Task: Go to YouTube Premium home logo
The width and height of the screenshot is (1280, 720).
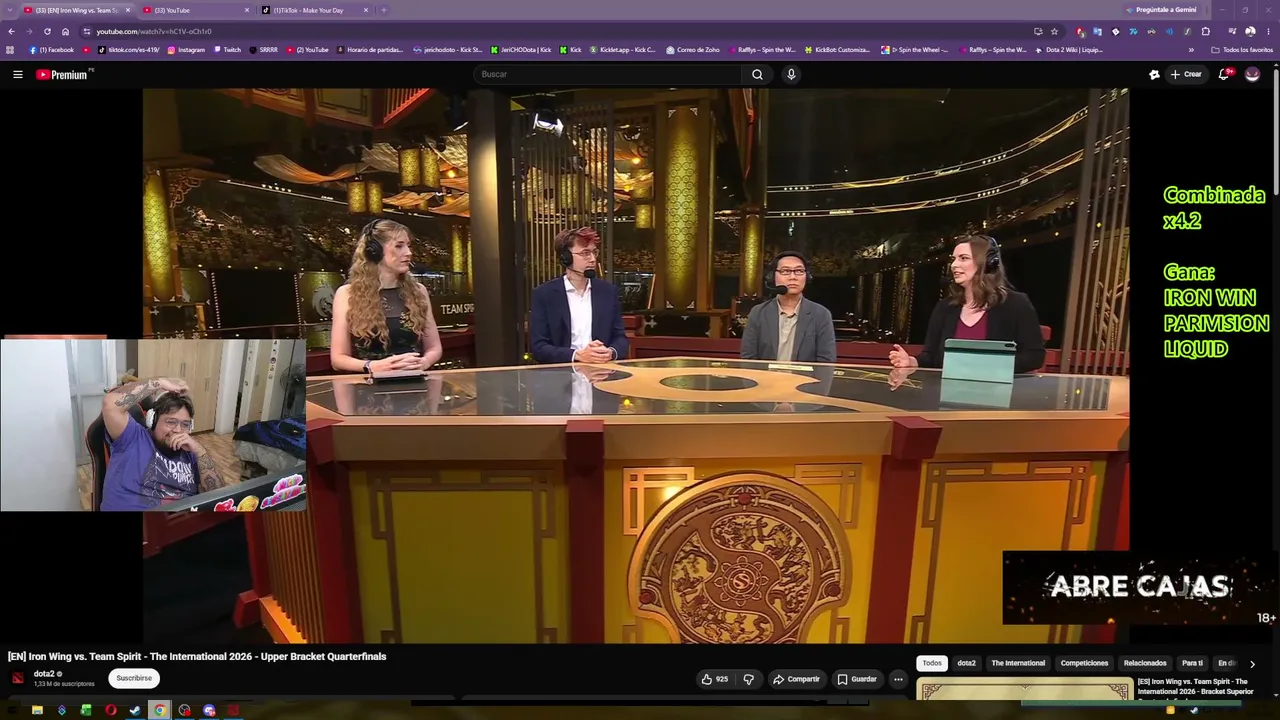Action: coord(64,74)
